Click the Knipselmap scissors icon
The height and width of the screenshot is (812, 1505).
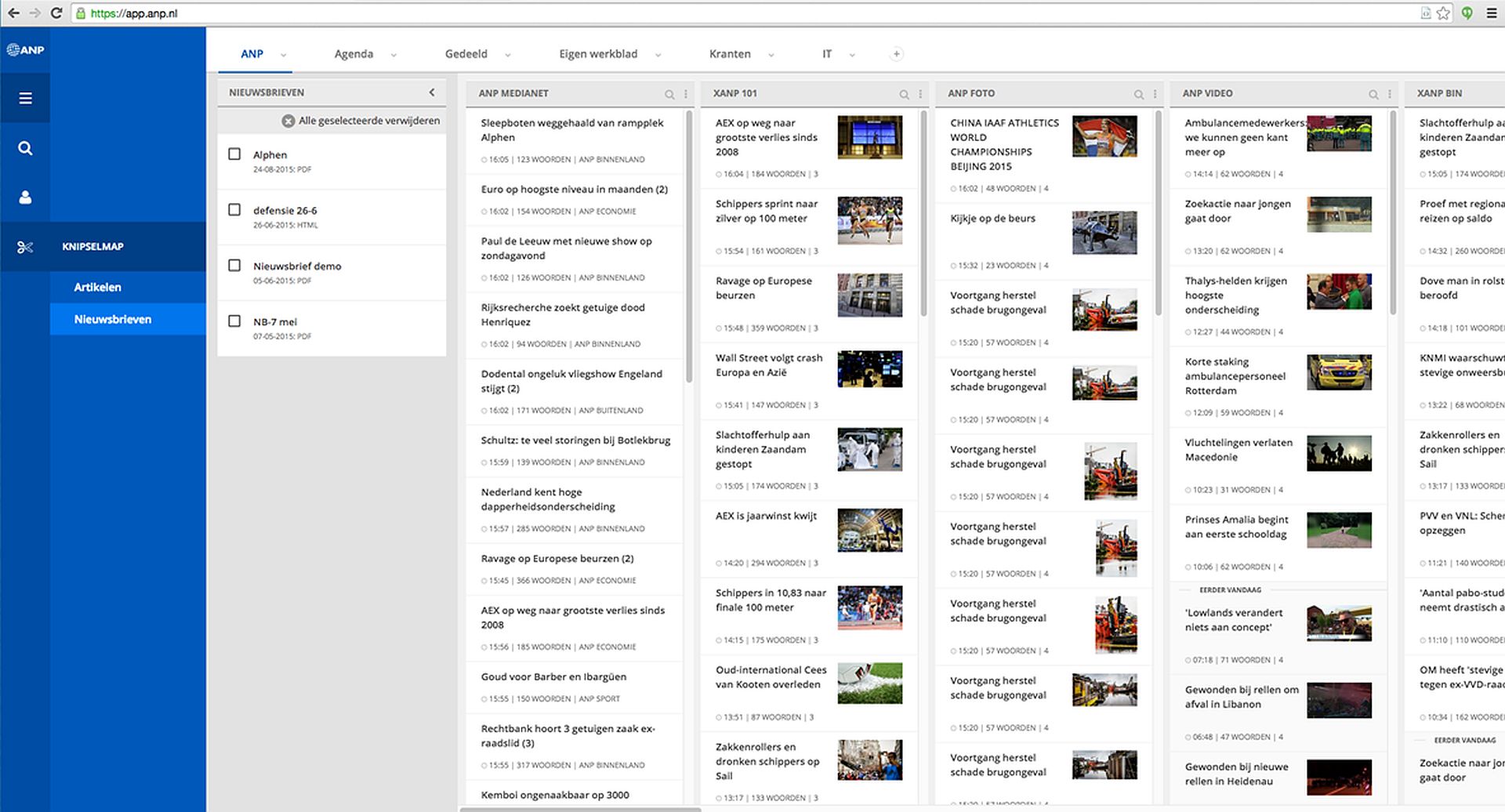point(25,247)
